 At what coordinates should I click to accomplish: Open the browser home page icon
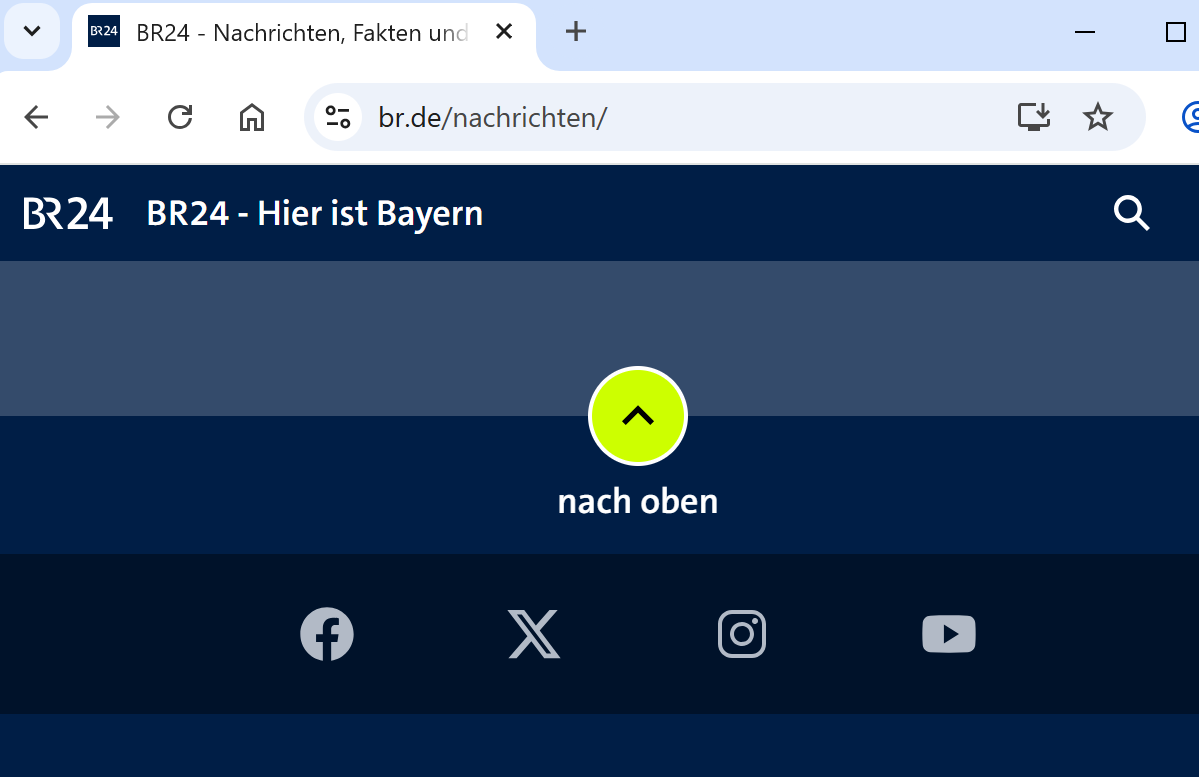tap(252, 118)
